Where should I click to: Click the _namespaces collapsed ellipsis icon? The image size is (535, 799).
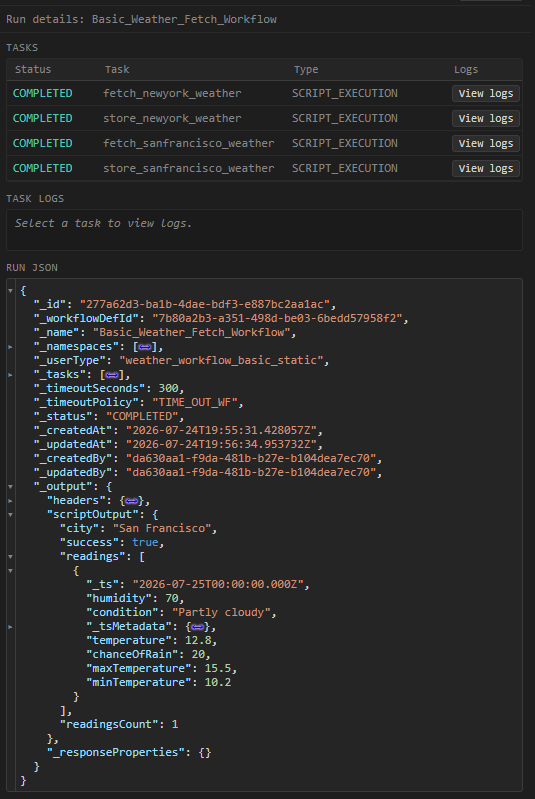tap(145, 347)
